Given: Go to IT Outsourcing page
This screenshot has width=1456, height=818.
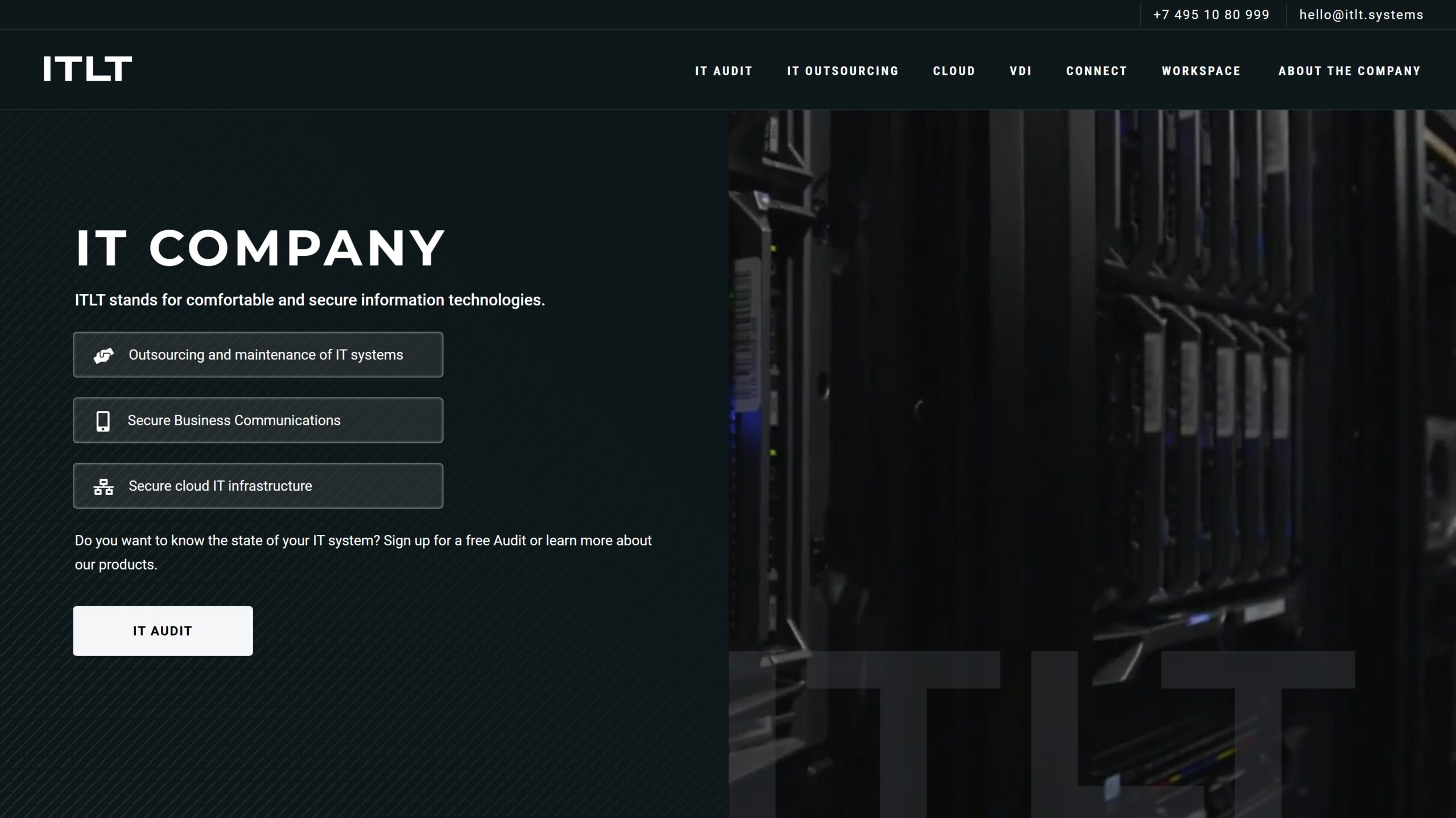Looking at the screenshot, I should tap(843, 71).
